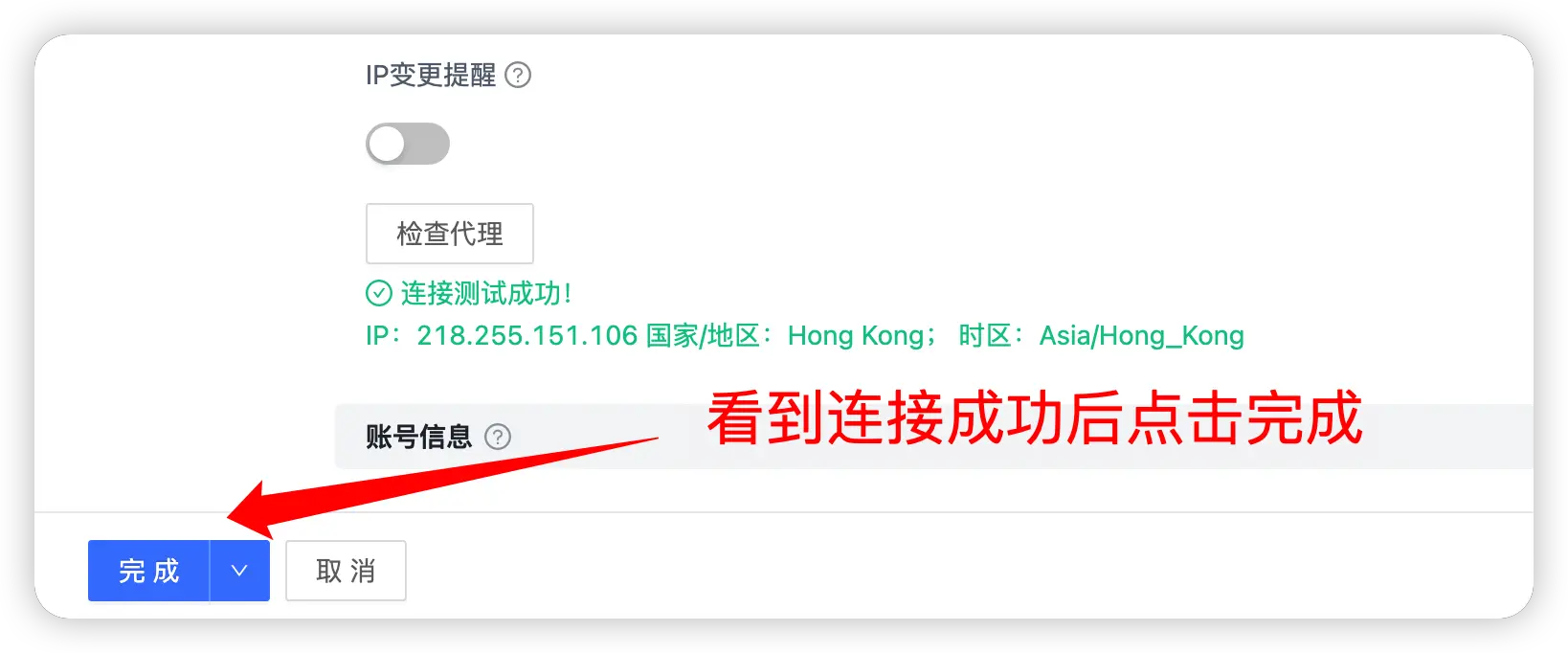
Task: Click the 取消 button
Action: pos(346,571)
